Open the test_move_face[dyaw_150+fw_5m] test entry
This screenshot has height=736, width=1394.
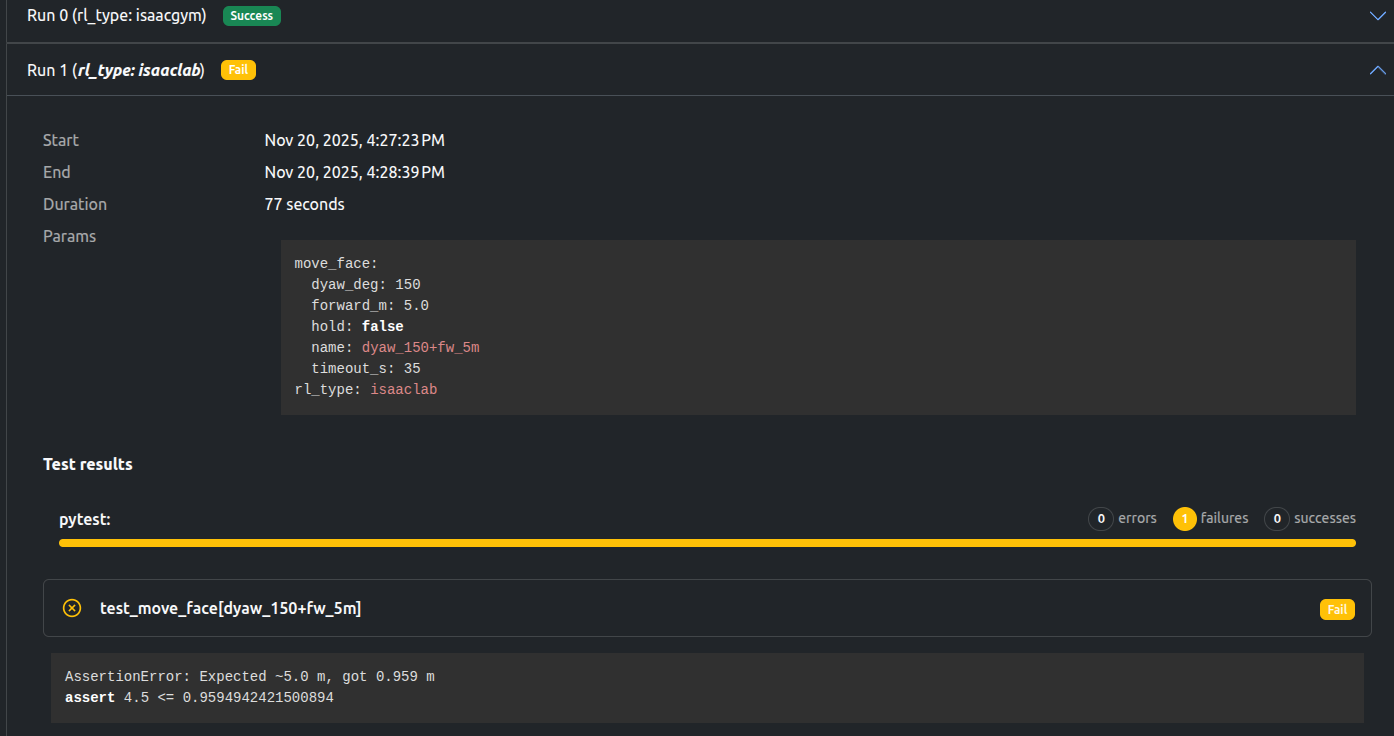(x=230, y=608)
